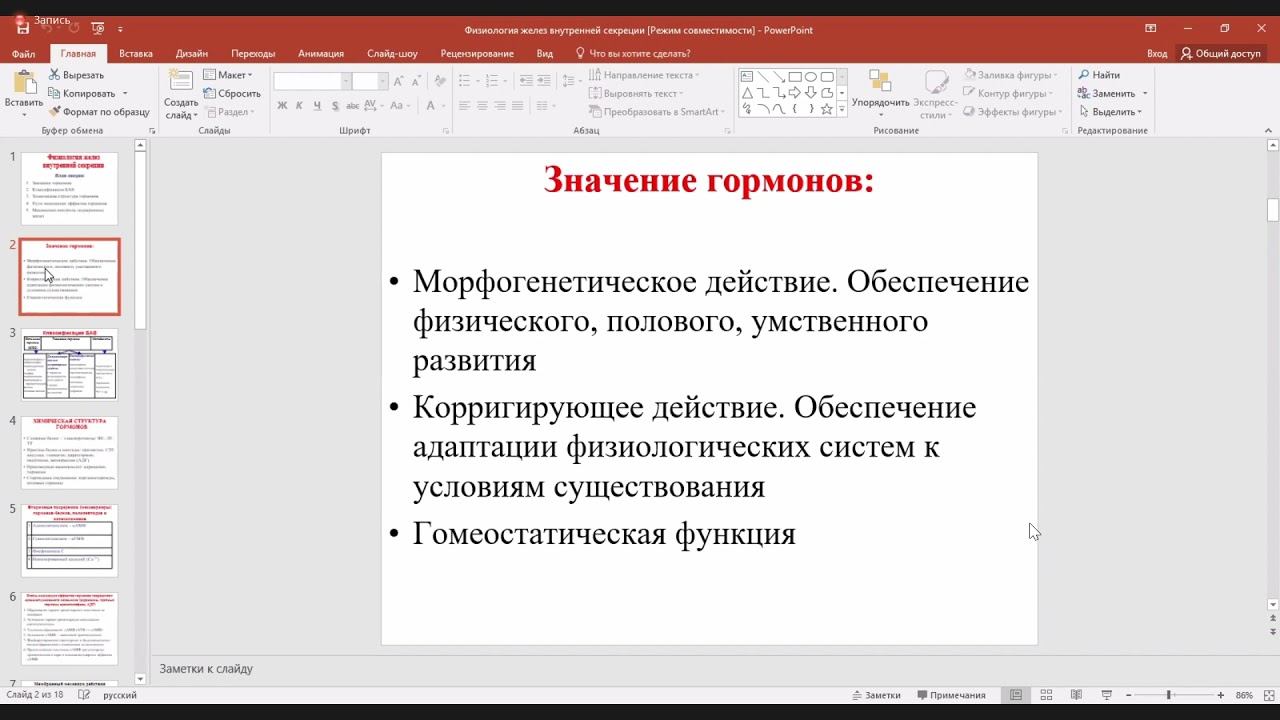Screen dimensions: 1280x720
Task: Toggle Italic (К) formatting
Action: click(x=300, y=105)
